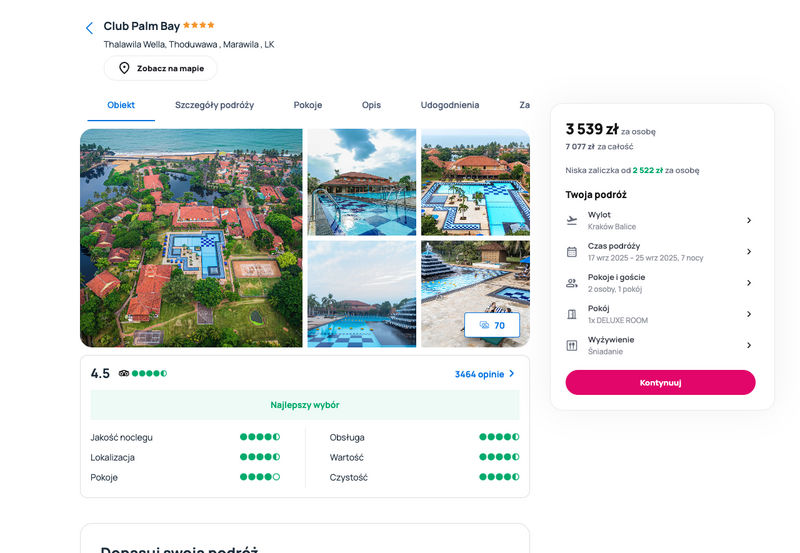Switch to the Szczegóły podróży tab
Viewport: 800px width, 553px height.
coord(214,105)
